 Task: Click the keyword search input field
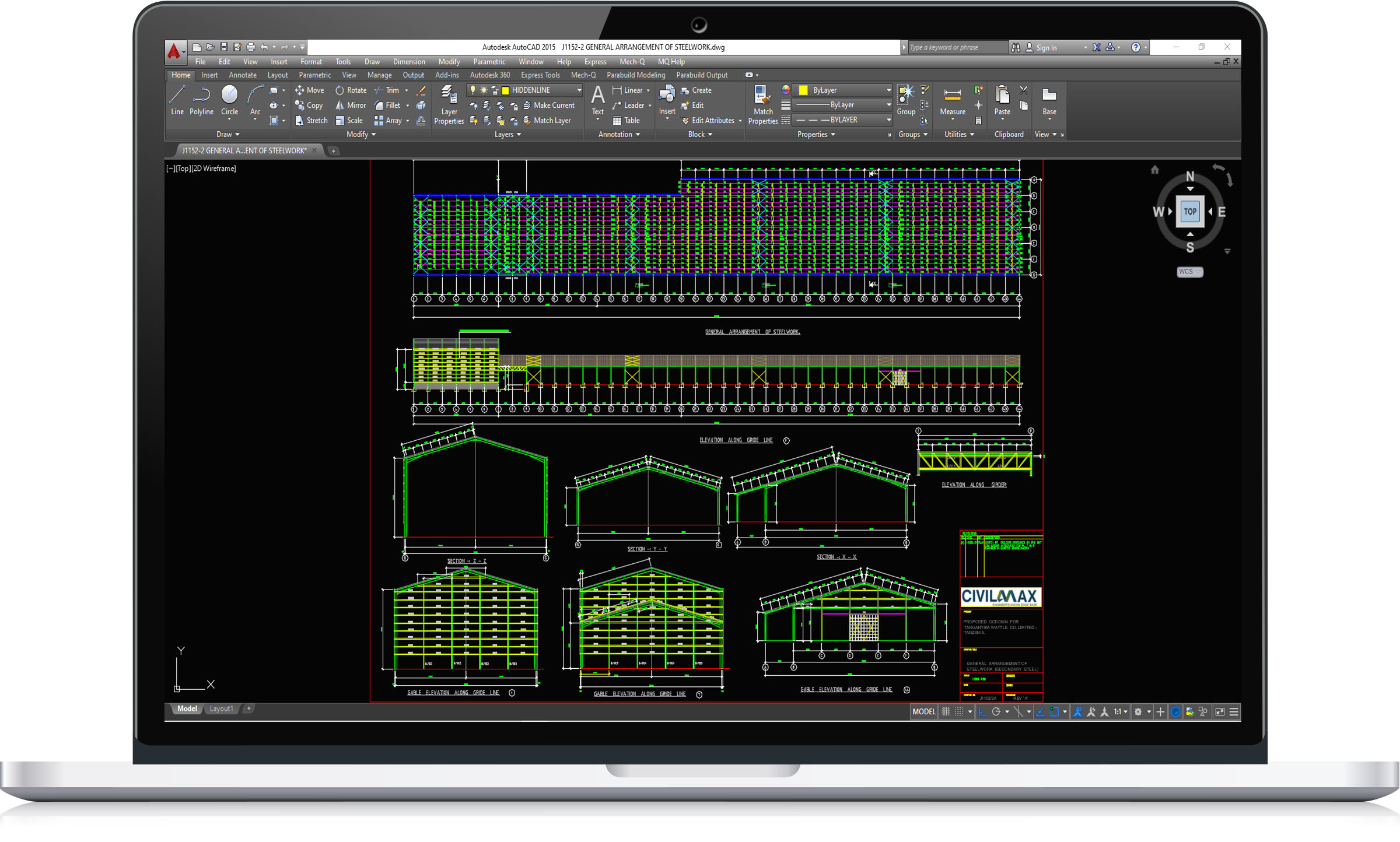coord(957,48)
